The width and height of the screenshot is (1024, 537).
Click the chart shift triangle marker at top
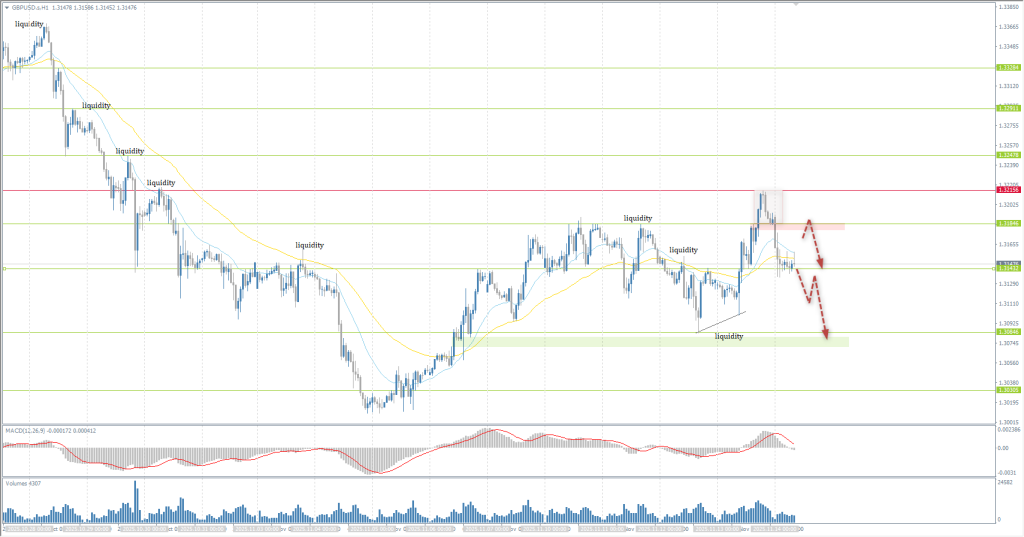[x=795, y=4]
